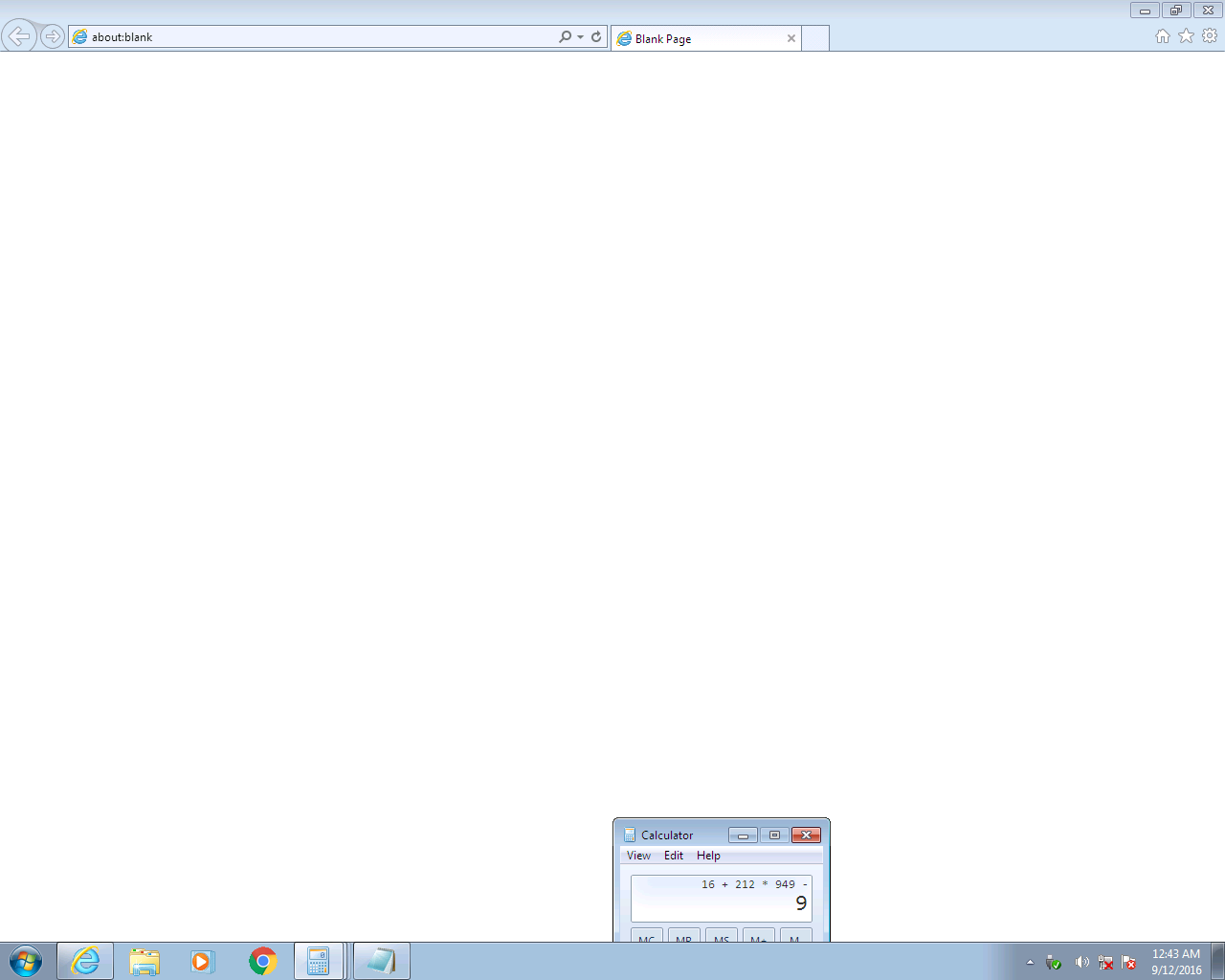The width and height of the screenshot is (1225, 980).
Task: Open the Tools gear icon
Action: pyautogui.click(x=1210, y=36)
